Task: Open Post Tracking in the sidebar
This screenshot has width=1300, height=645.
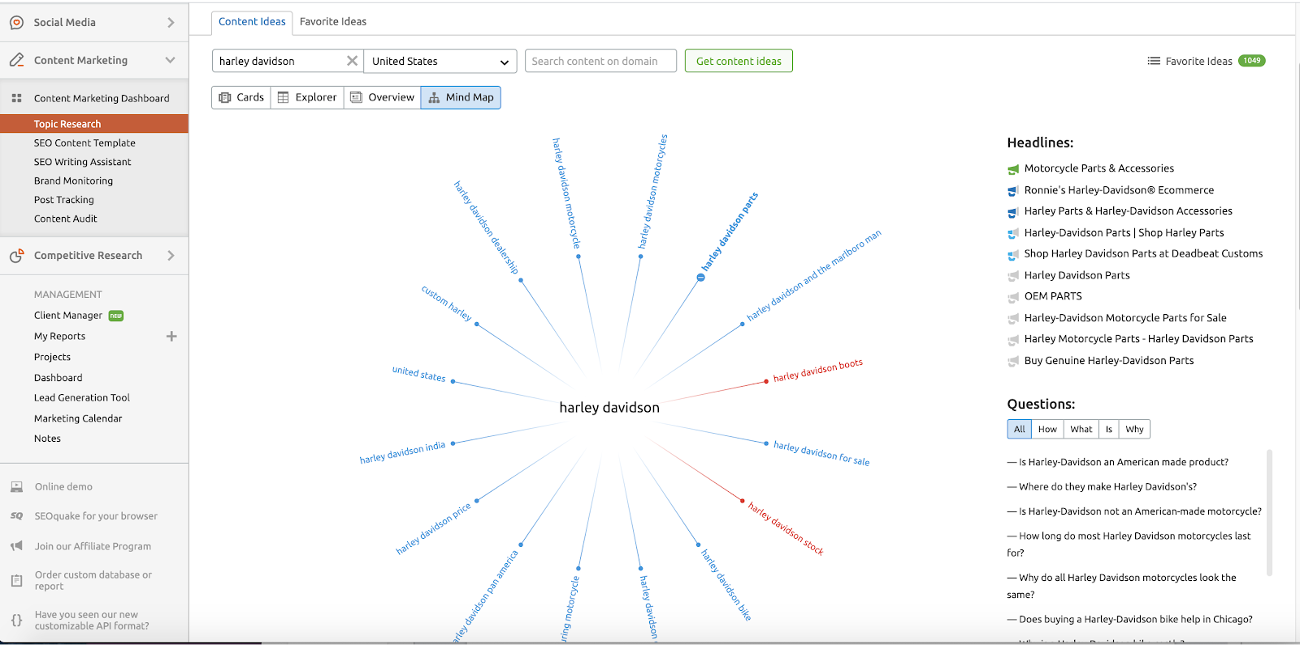Action: coord(65,200)
